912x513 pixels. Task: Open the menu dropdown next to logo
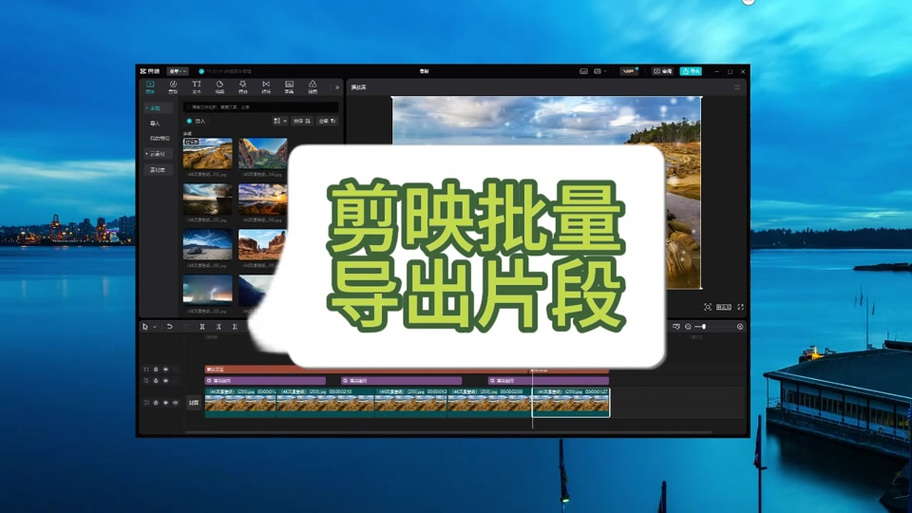pos(177,71)
